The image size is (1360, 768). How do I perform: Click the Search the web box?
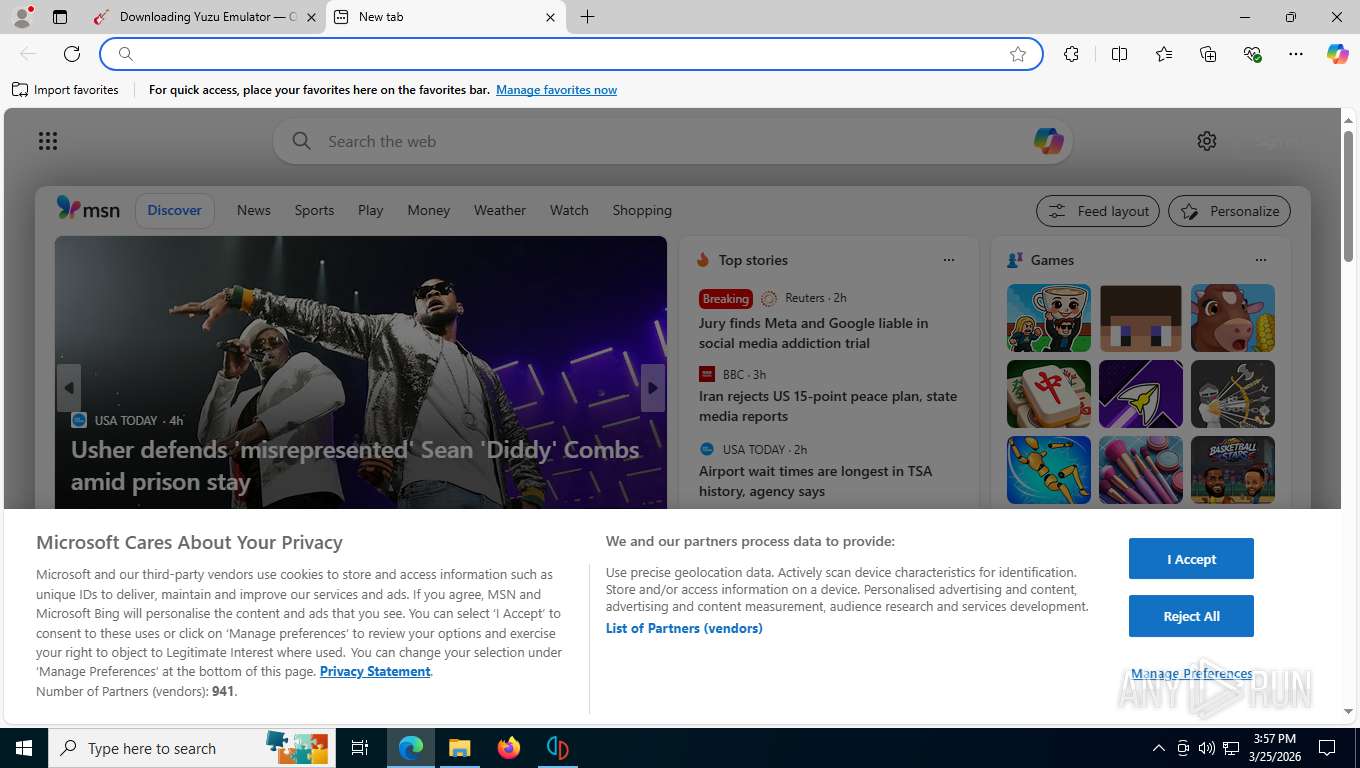coord(672,141)
